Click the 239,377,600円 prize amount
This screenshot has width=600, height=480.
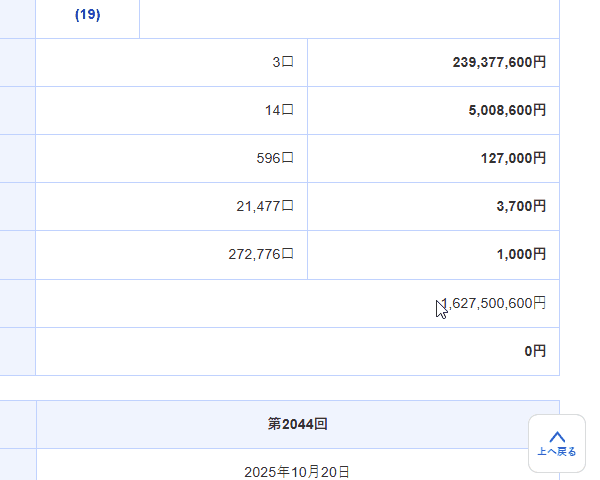[x=499, y=62]
